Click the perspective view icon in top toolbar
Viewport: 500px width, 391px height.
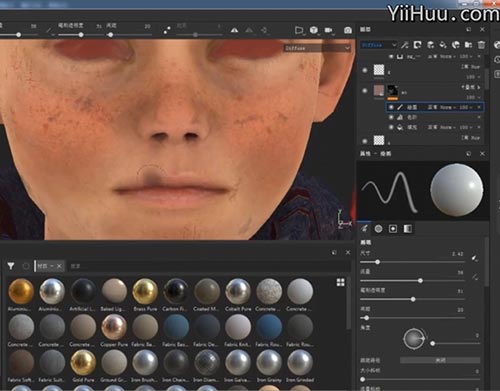[299, 30]
